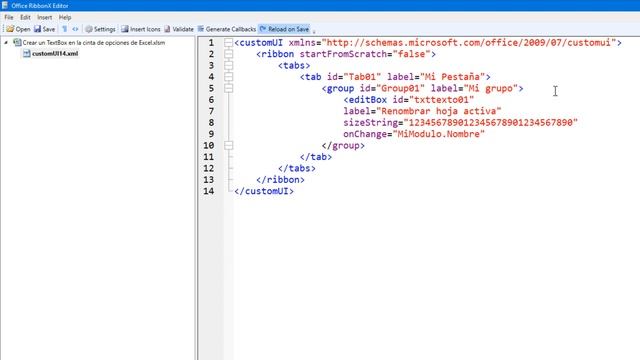Click the closing </ribbon> tag

click(x=280, y=180)
